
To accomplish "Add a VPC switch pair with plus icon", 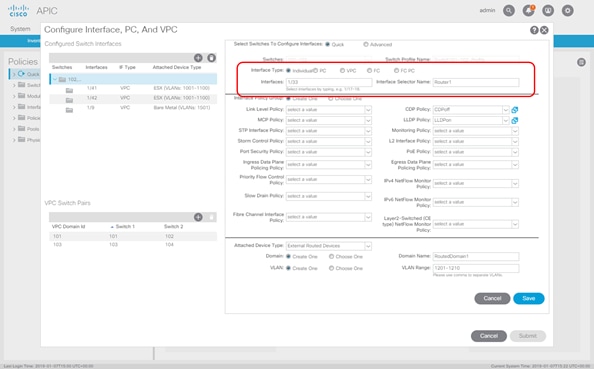I will click(198, 217).
